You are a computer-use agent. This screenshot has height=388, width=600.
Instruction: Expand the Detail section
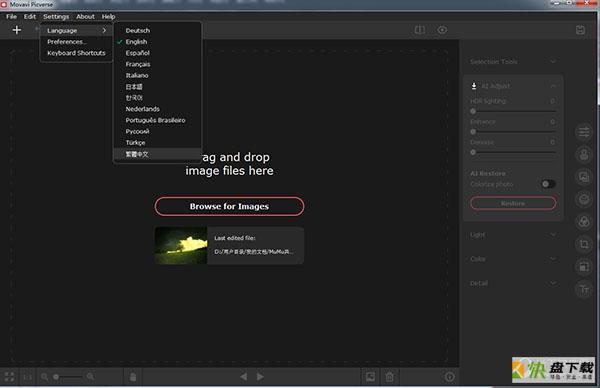click(x=553, y=283)
